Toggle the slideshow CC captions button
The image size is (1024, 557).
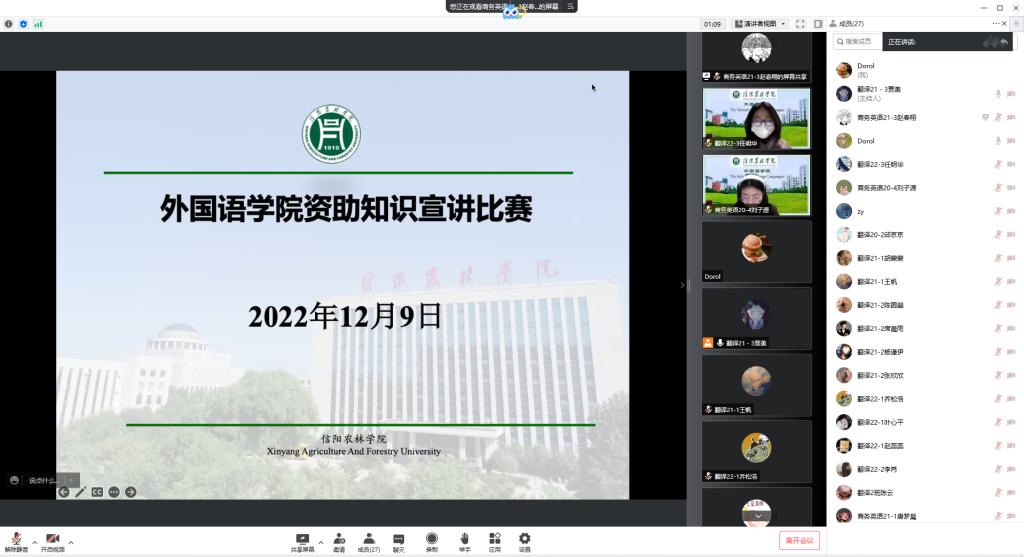[x=97, y=492]
